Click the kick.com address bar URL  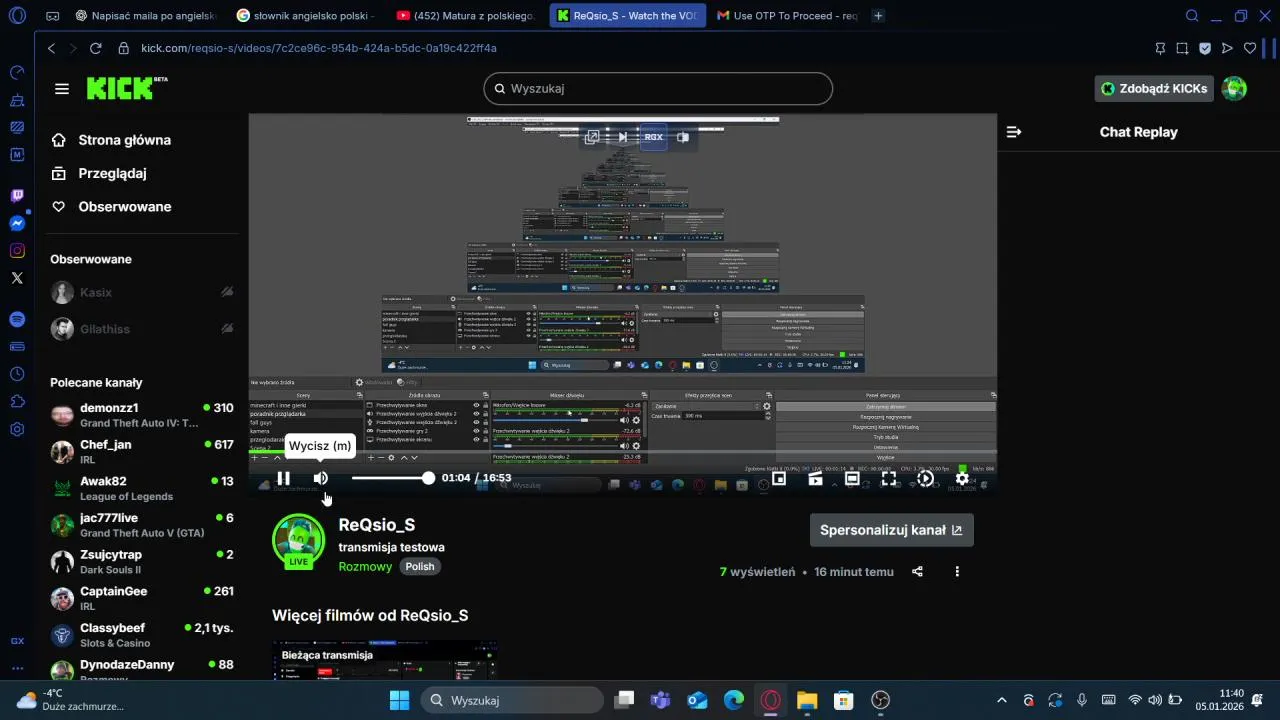point(319,48)
